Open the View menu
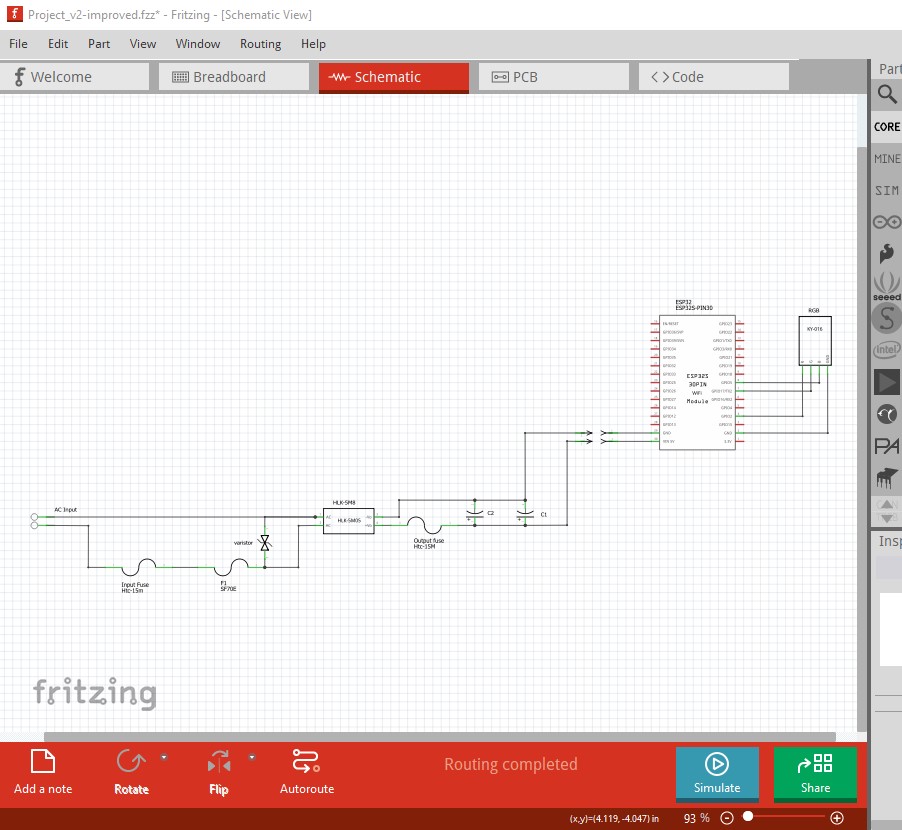This screenshot has height=830, width=902. click(x=143, y=44)
